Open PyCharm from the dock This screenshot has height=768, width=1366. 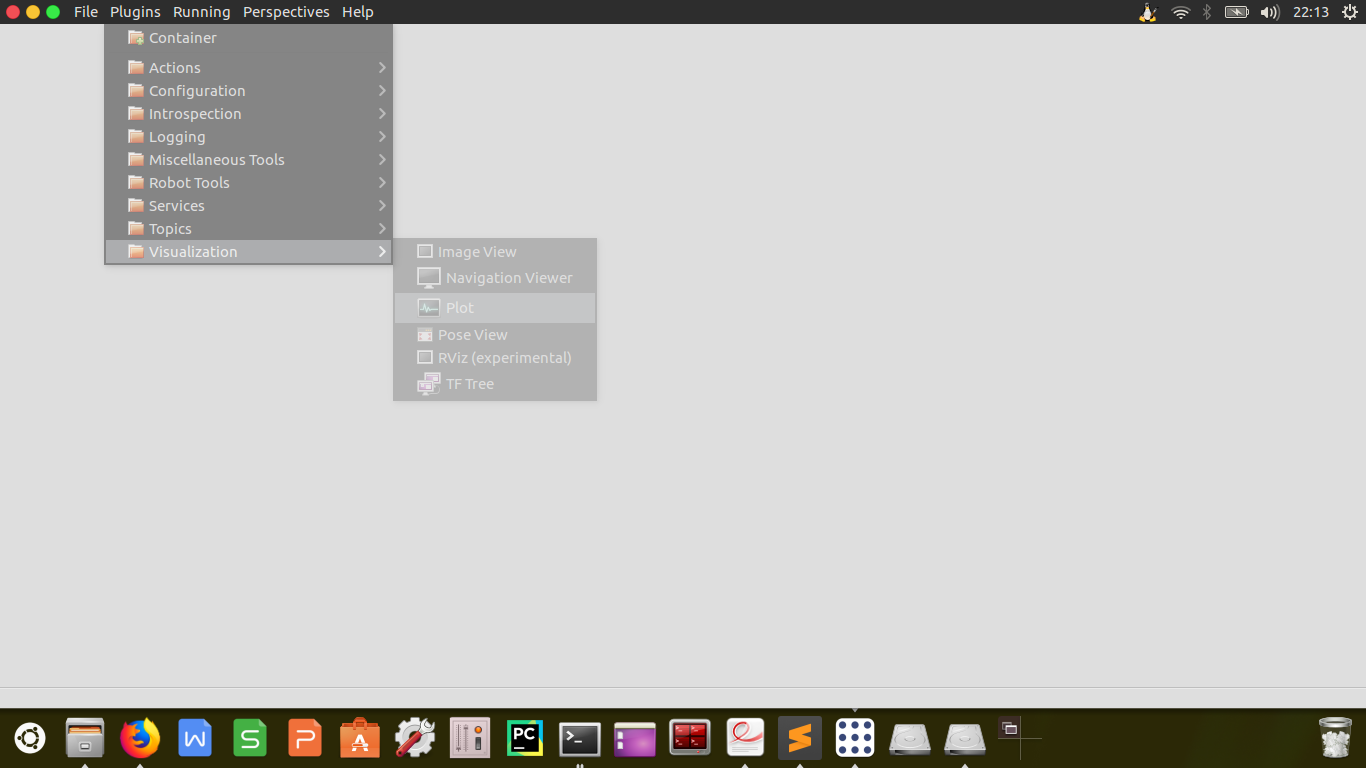click(x=525, y=739)
